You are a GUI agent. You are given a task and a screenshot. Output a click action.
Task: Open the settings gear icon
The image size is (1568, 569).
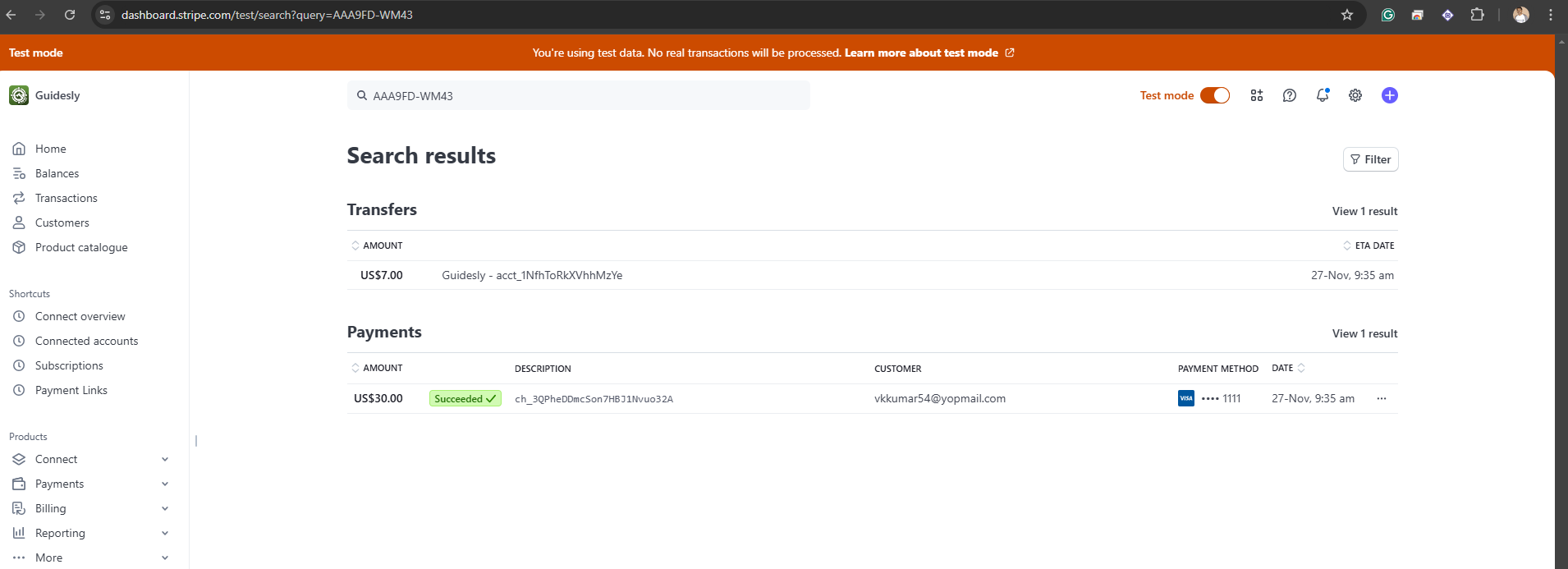[x=1355, y=95]
